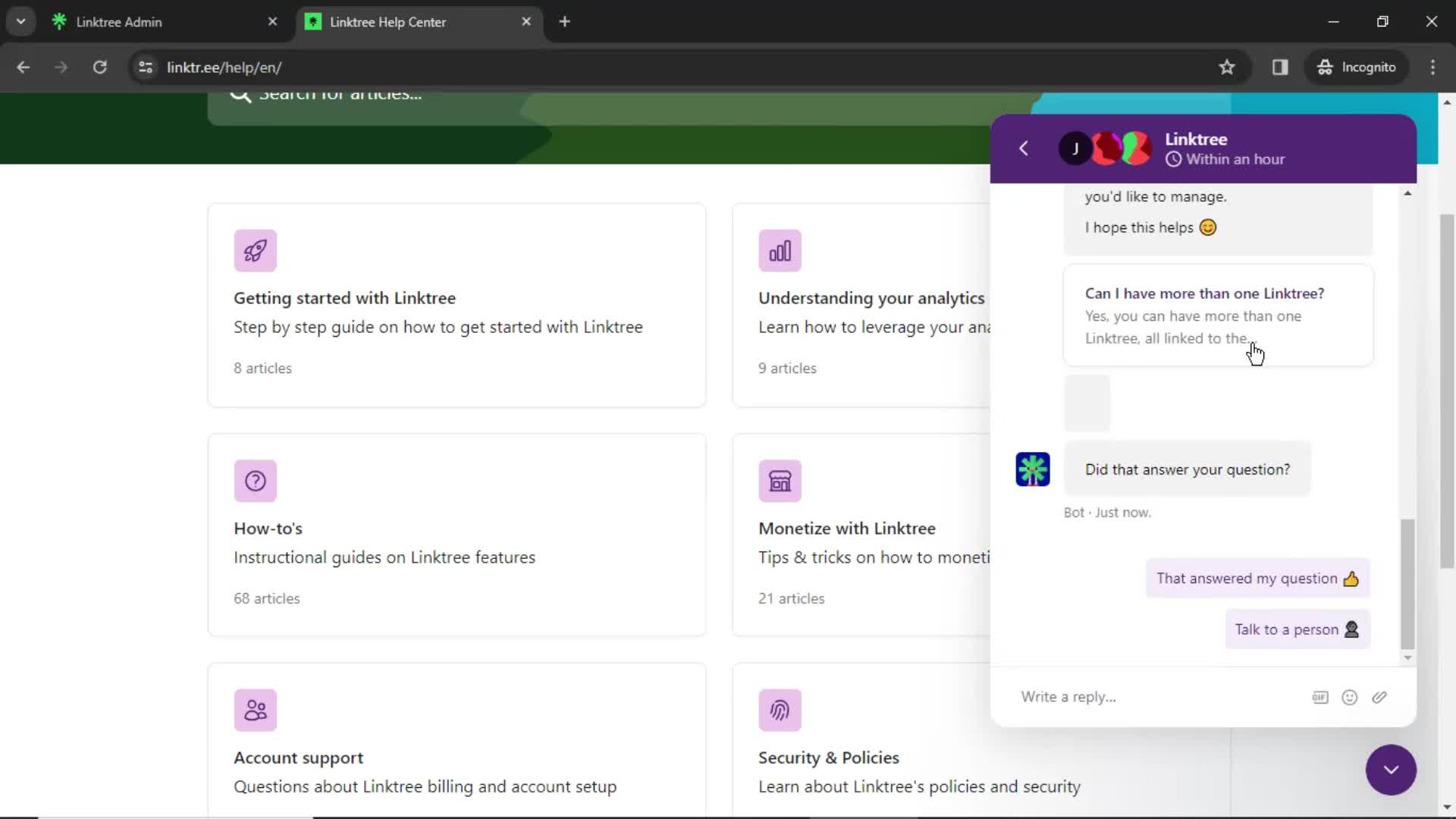Click 'Bot · Just now.' timestamp
This screenshot has width=1456, height=819.
[x=1107, y=513]
